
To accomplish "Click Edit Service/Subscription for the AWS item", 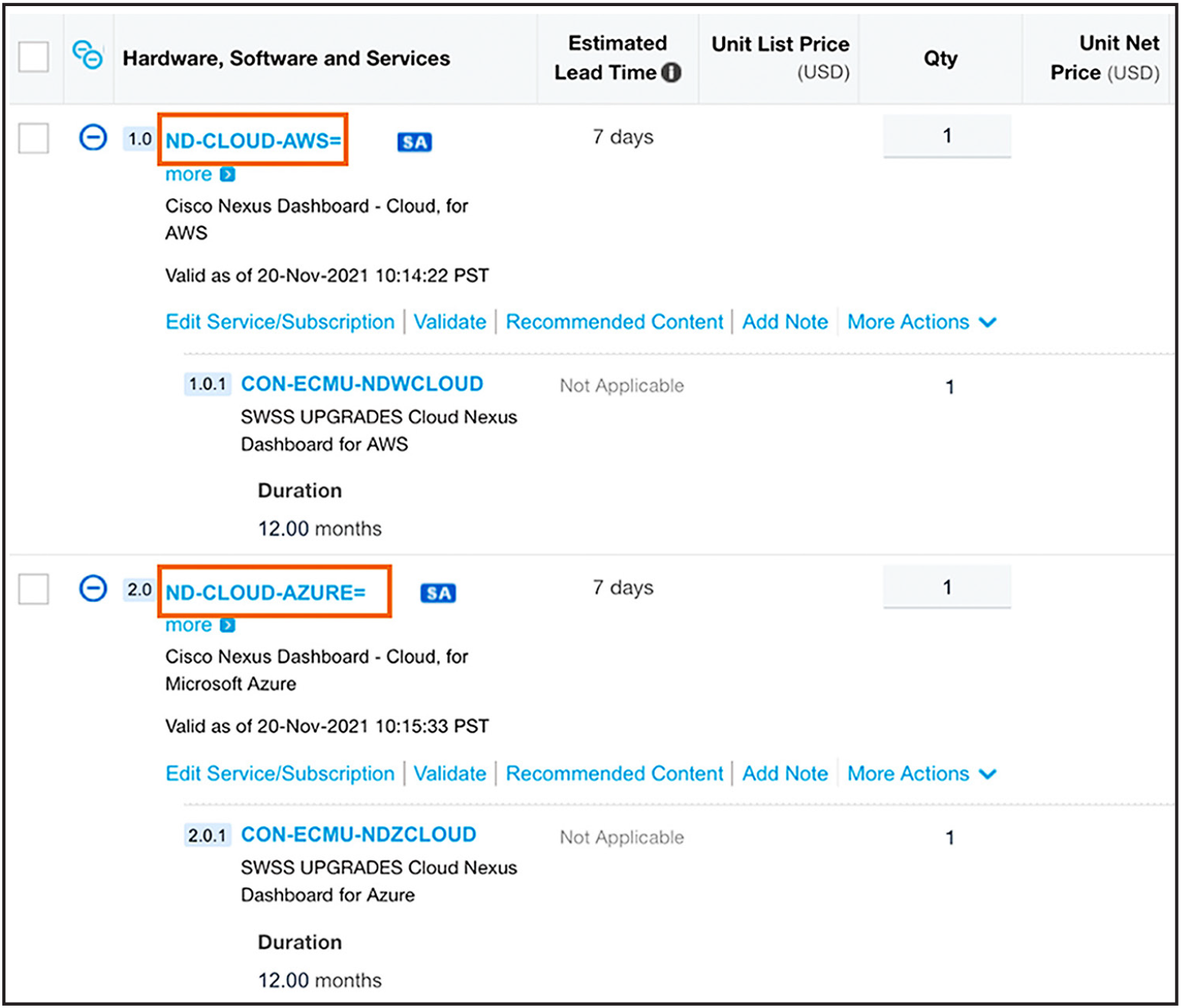I will (x=280, y=322).
